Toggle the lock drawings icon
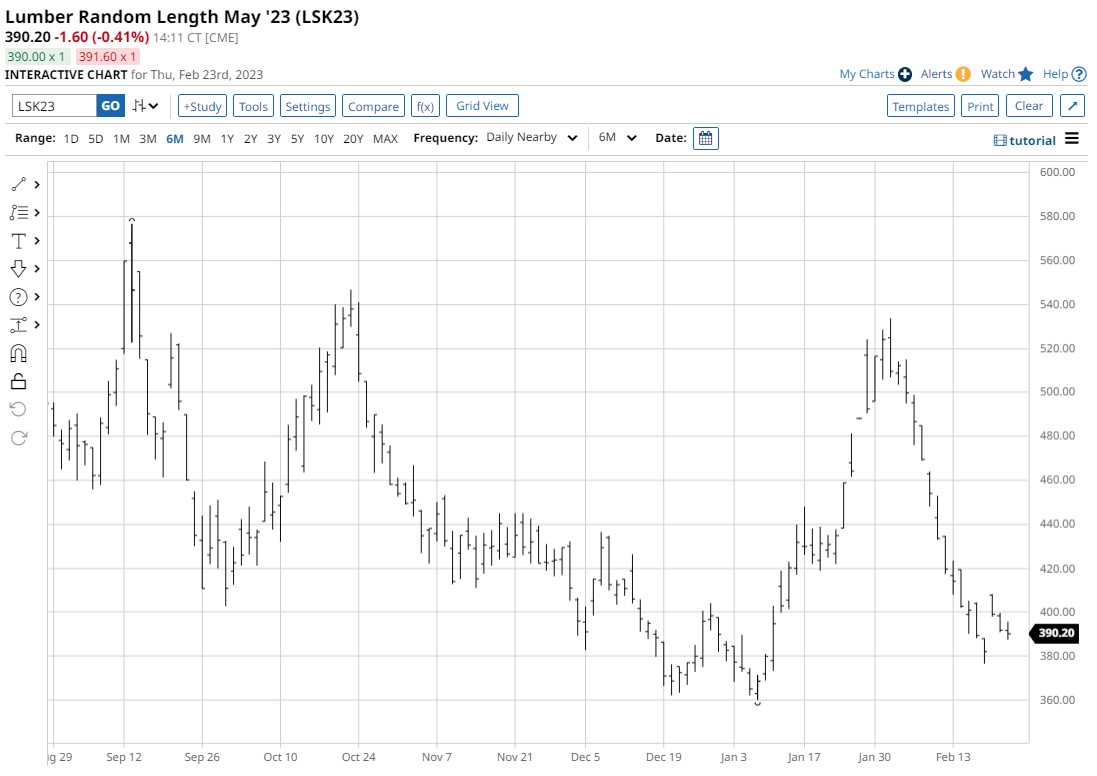This screenshot has height=776, width=1097. tap(18, 381)
